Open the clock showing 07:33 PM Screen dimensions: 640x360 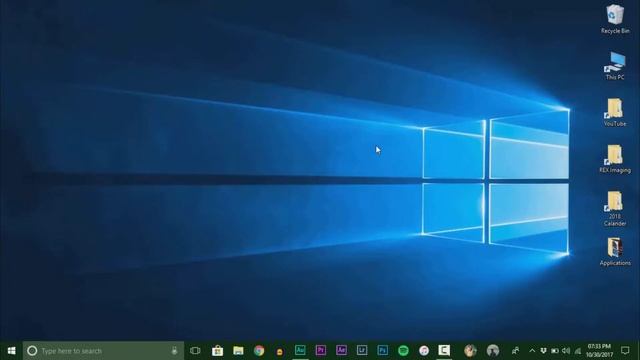tap(600, 351)
